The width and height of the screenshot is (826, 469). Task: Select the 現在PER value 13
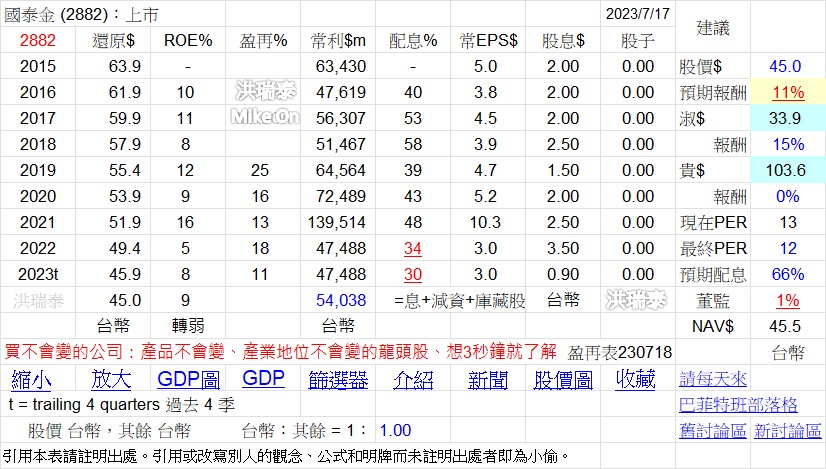pos(788,222)
